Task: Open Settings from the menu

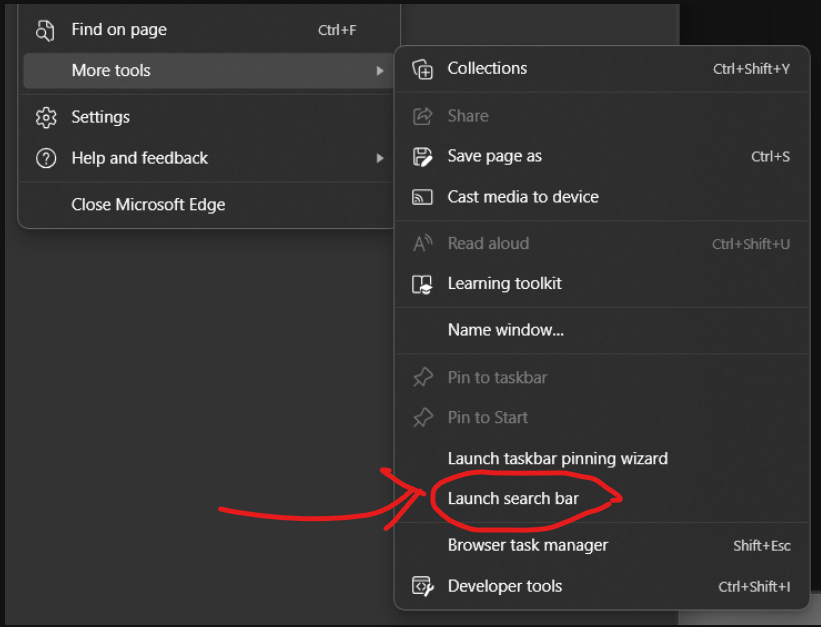Action: (208, 117)
